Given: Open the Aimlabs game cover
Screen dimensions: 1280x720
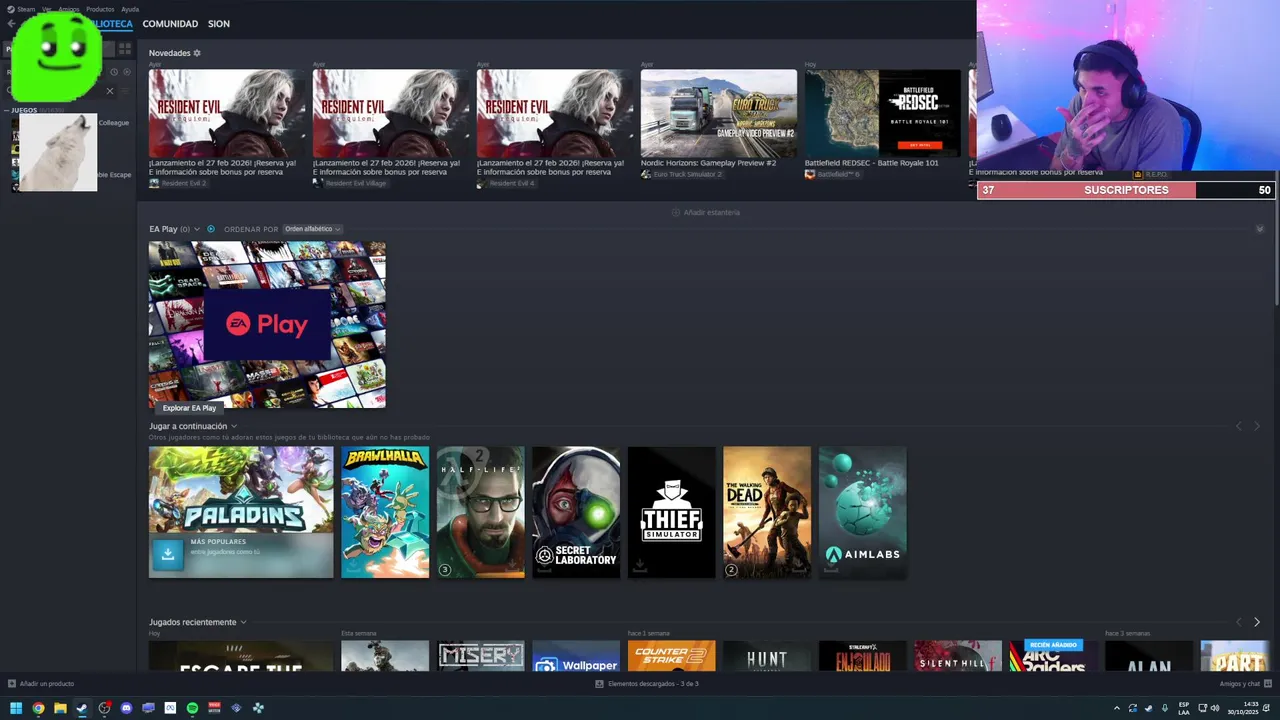Looking at the screenshot, I should (x=863, y=512).
